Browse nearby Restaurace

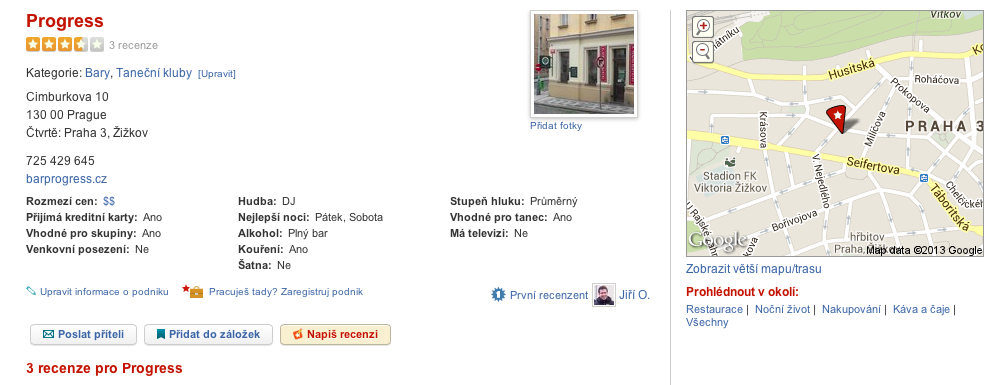[714, 310]
